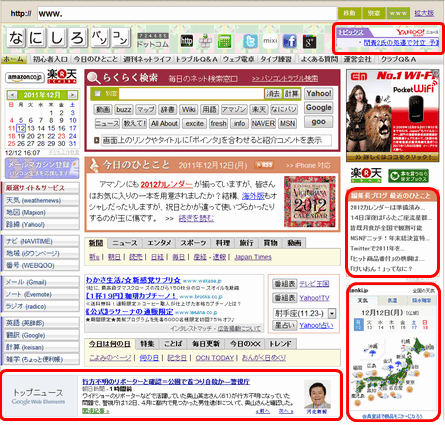Open the 続きを読む link
This screenshot has width=445, height=425.
pos(196,218)
